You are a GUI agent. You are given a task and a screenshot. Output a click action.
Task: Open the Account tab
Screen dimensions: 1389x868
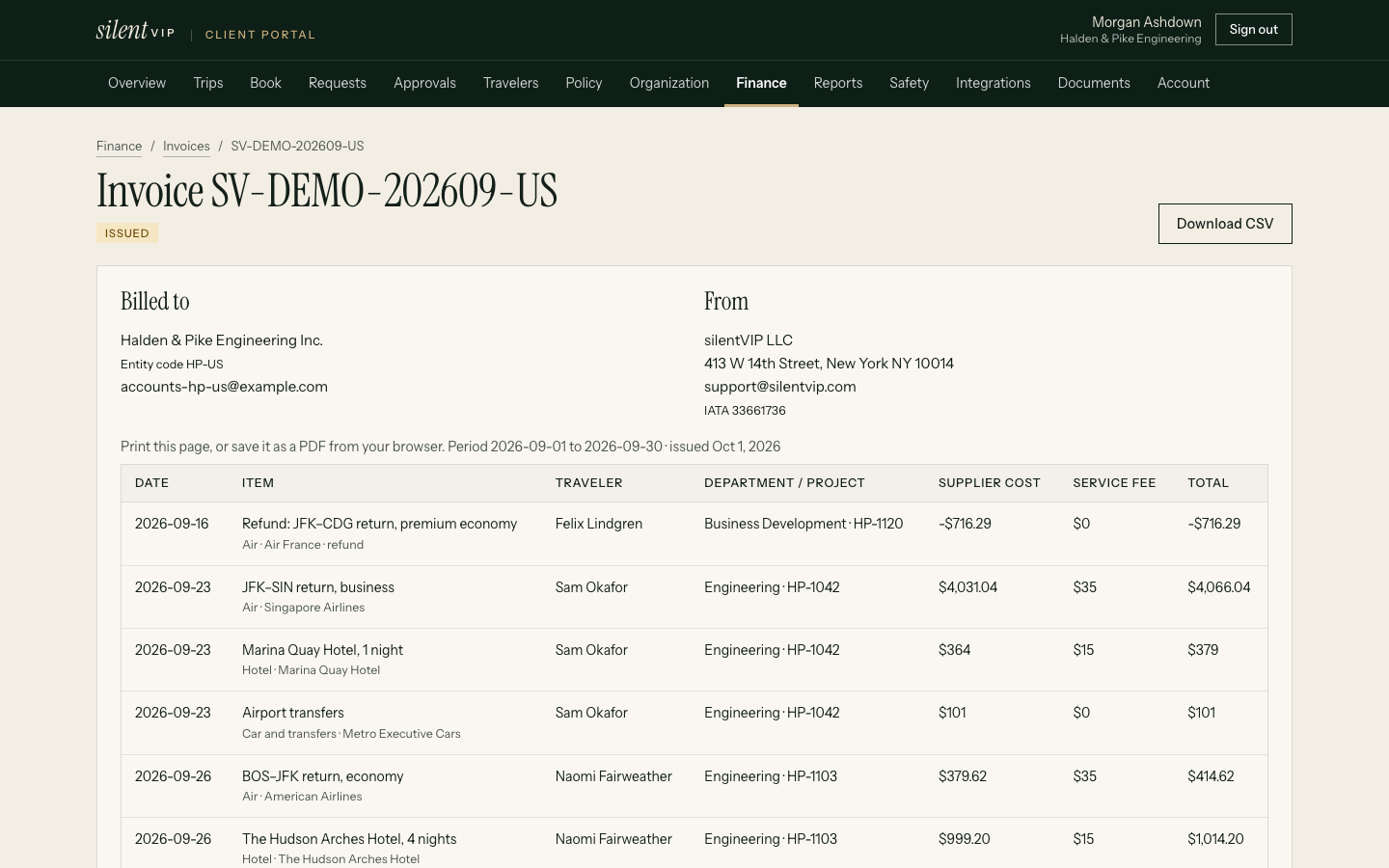pos(1184,83)
